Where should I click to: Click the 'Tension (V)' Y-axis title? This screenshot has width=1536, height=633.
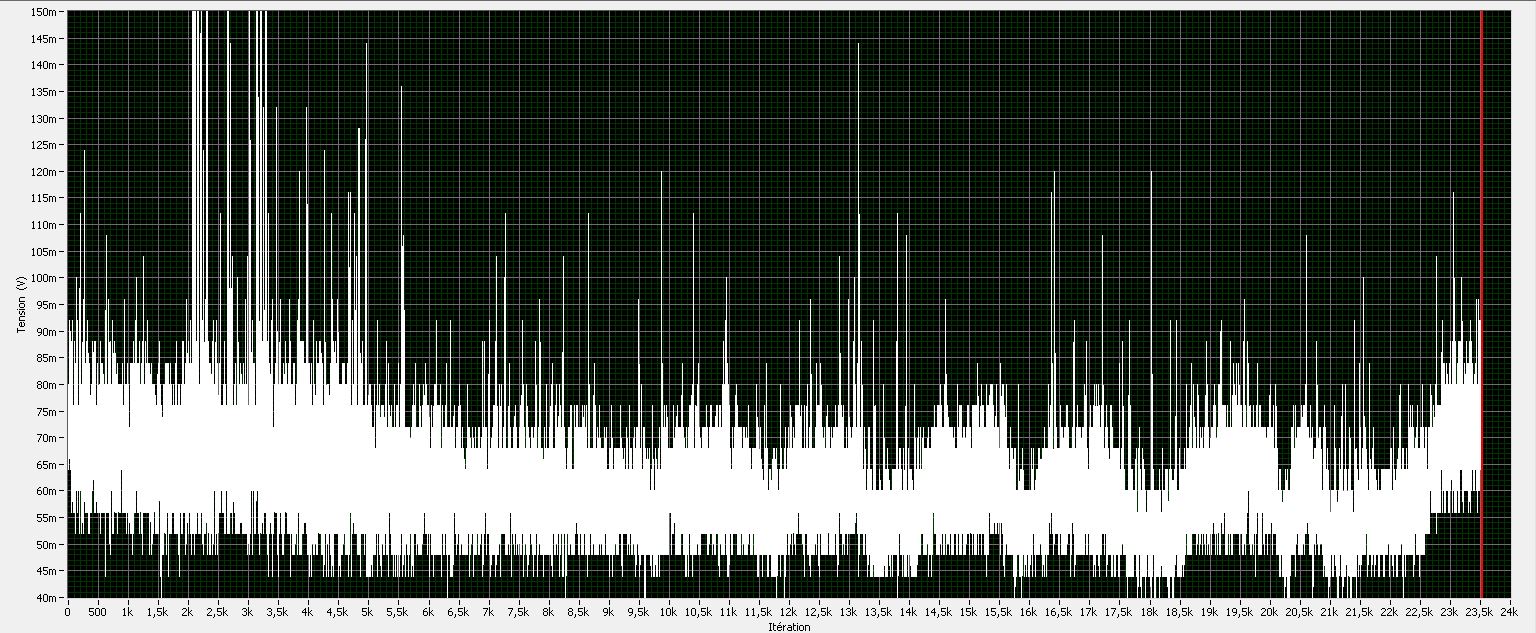coord(21,304)
